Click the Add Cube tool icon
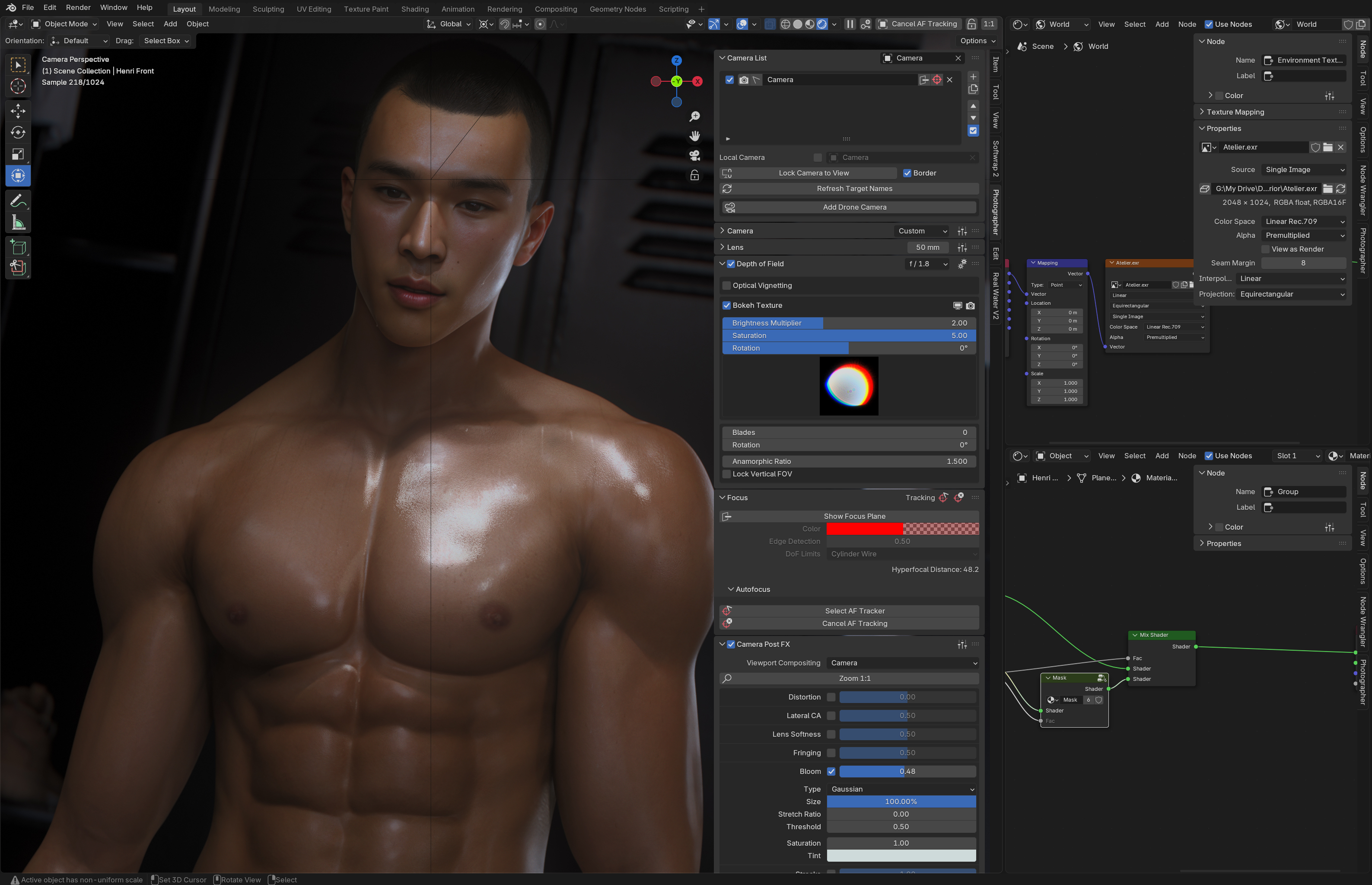The height and width of the screenshot is (885, 1372). [x=18, y=247]
